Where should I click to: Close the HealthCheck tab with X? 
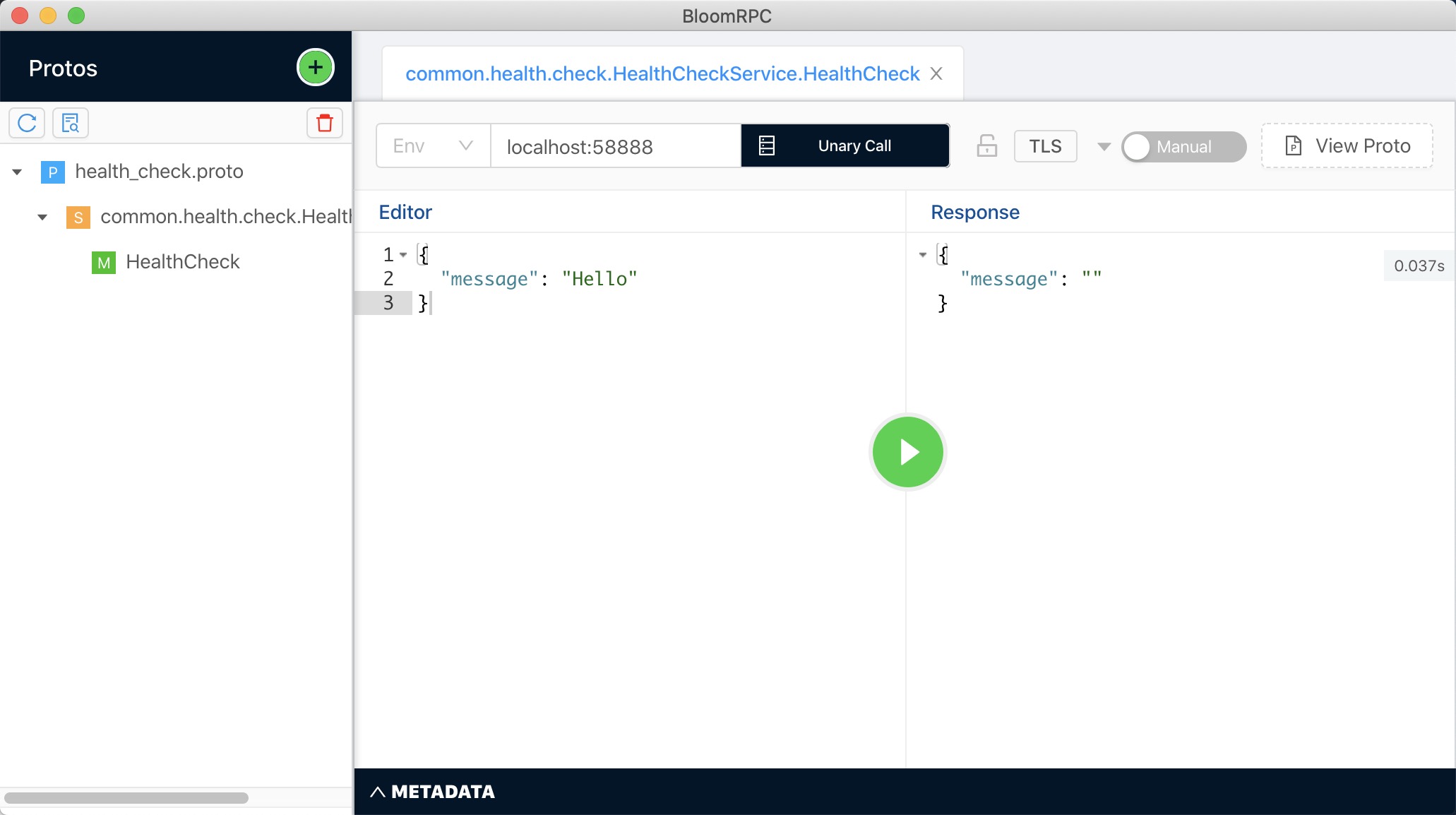tap(936, 74)
